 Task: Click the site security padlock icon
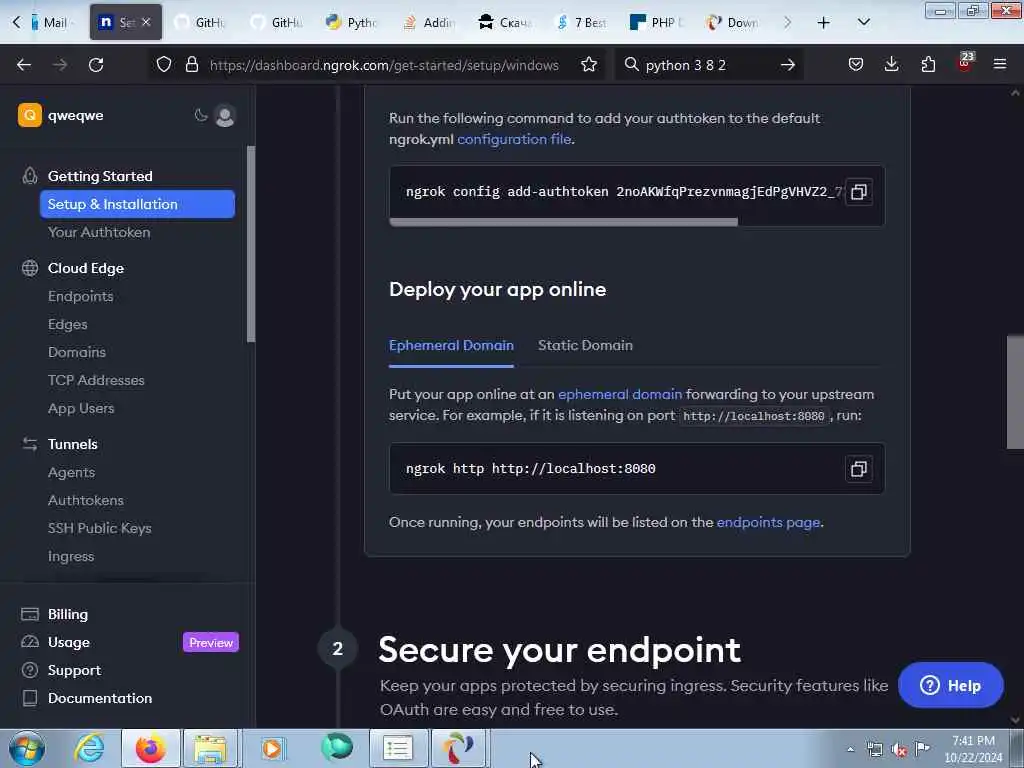point(191,65)
